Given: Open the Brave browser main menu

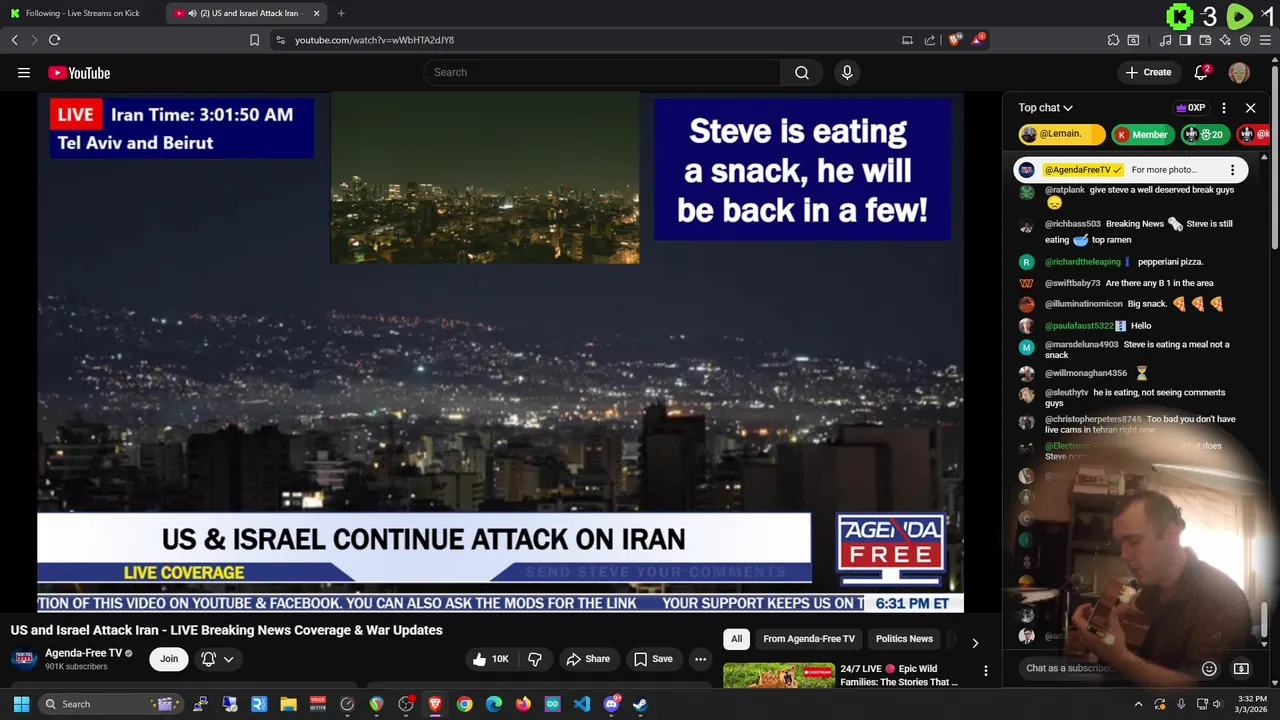Looking at the screenshot, I should pyautogui.click(x=1266, y=40).
